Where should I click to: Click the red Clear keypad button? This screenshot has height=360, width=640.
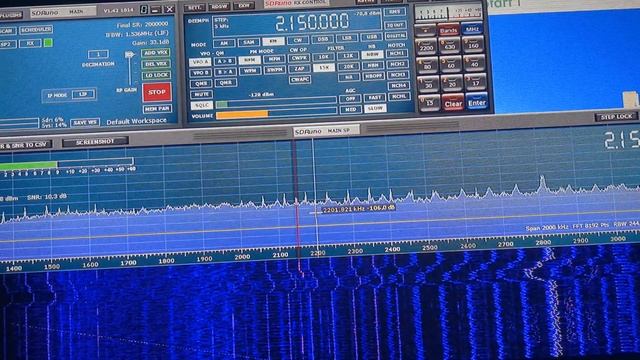coord(453,103)
